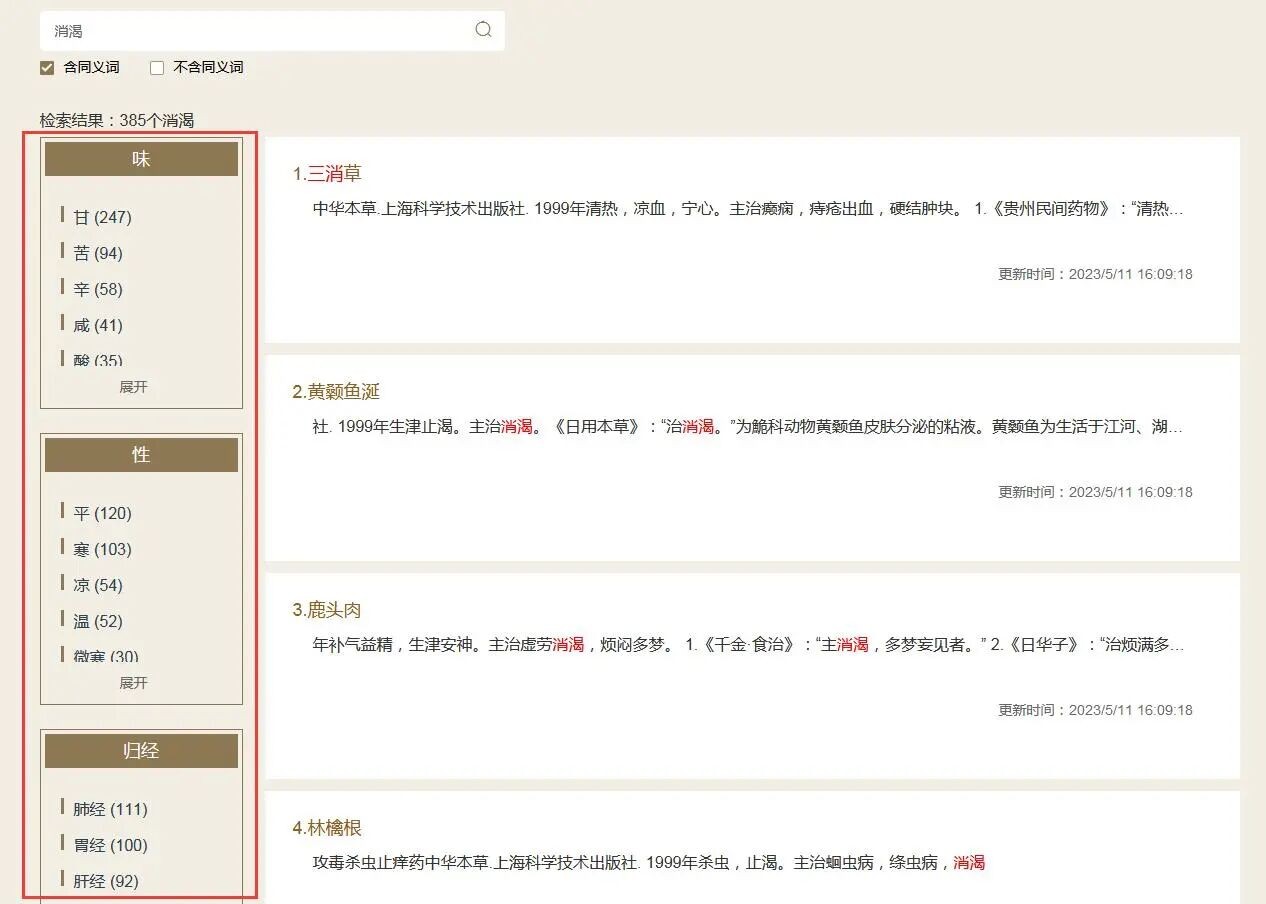Viewport: 1266px width, 904px height.
Task: Check the 不含同义词 checkbox
Action: pos(157,68)
